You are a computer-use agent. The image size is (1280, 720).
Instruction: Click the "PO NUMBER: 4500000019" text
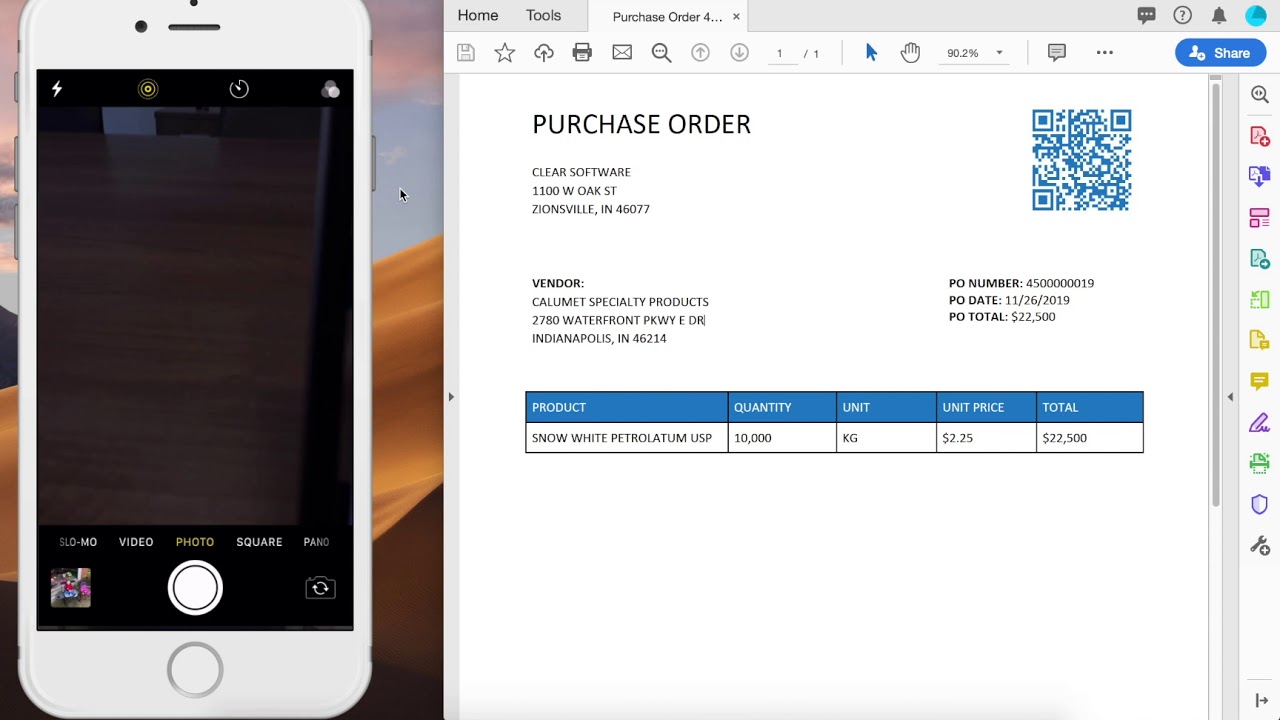[1021, 283]
